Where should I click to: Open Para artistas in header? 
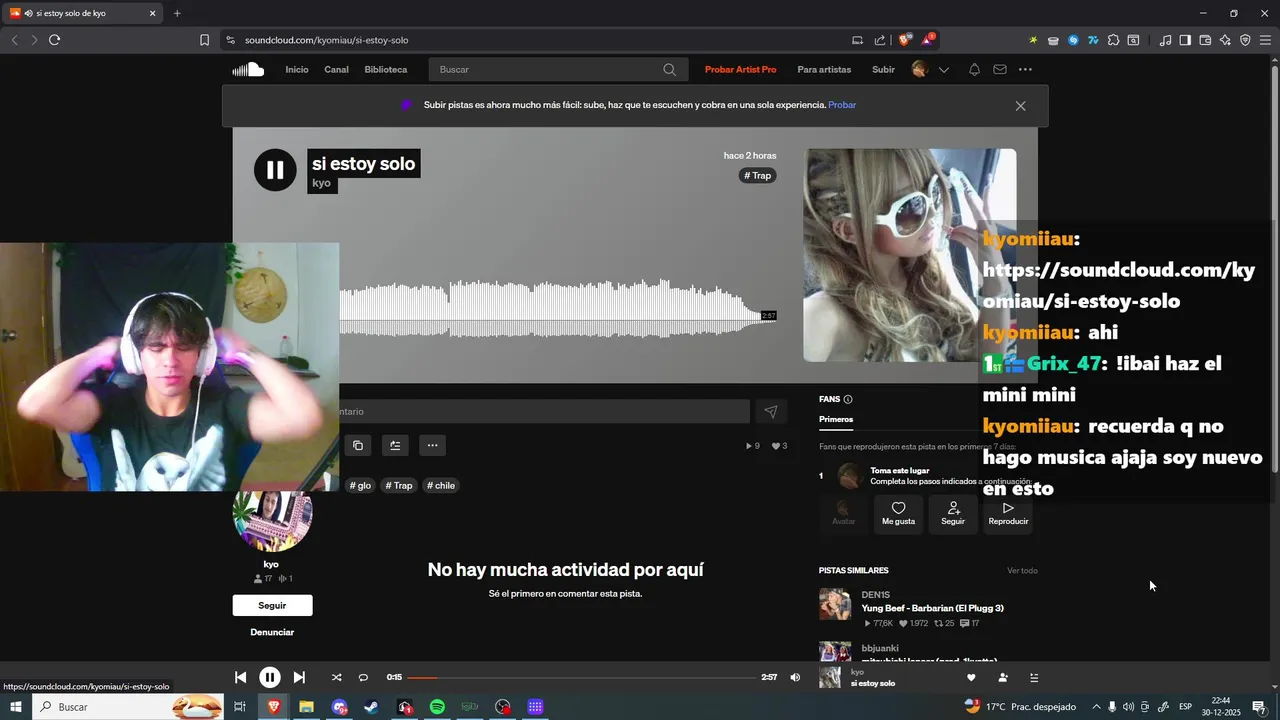pos(824,70)
